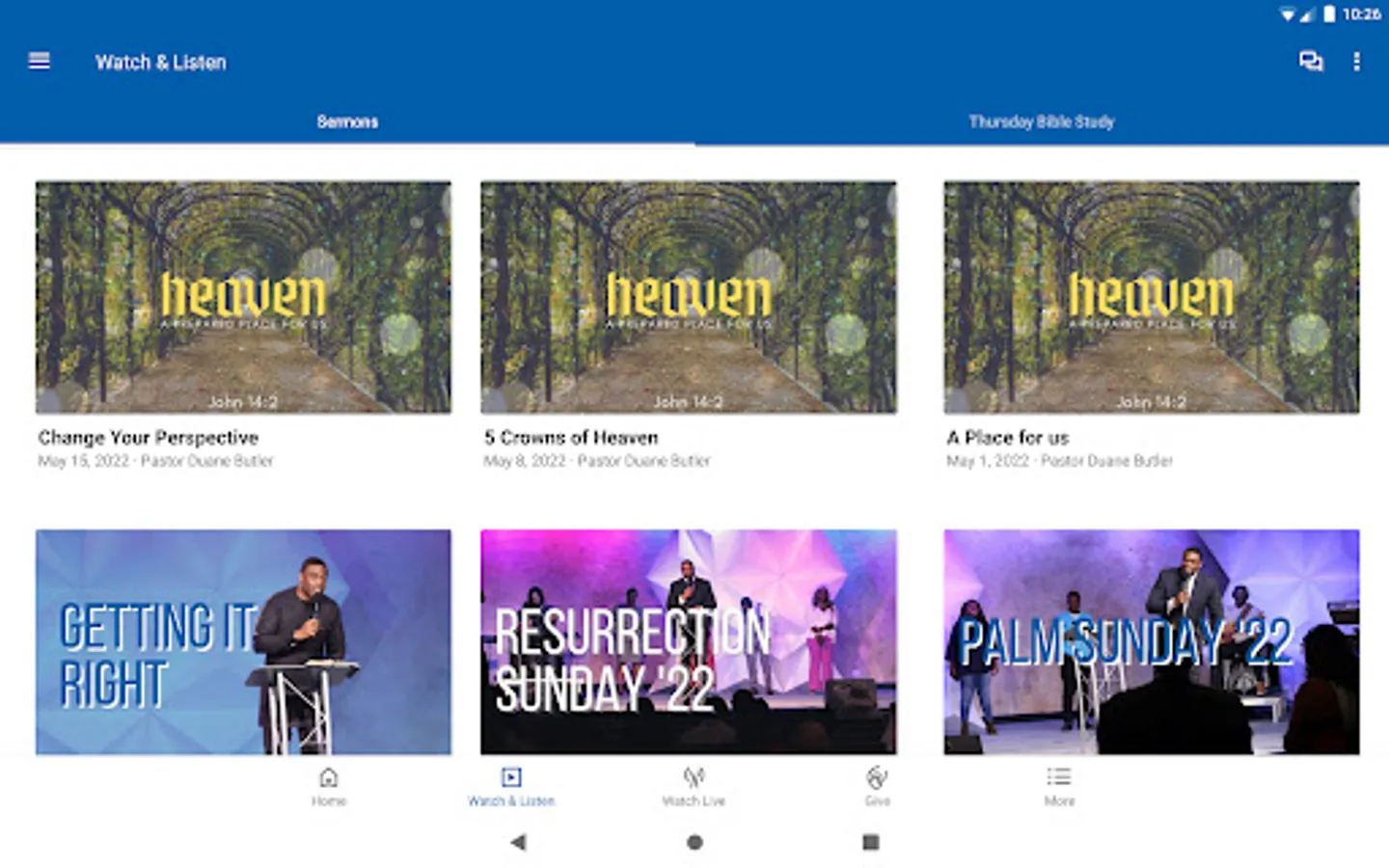Screen dimensions: 1389x868
Task: Open the three-dot overflow menu
Action: (x=1356, y=62)
